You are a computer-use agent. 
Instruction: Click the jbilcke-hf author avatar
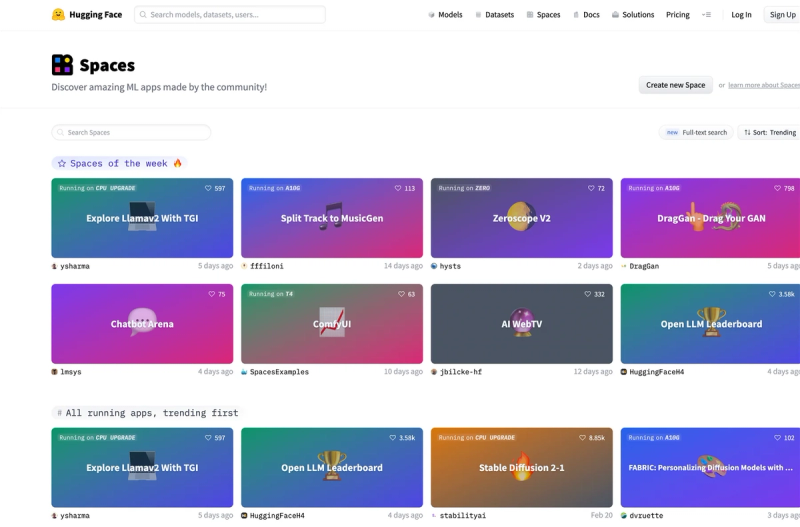pyautogui.click(x=434, y=372)
